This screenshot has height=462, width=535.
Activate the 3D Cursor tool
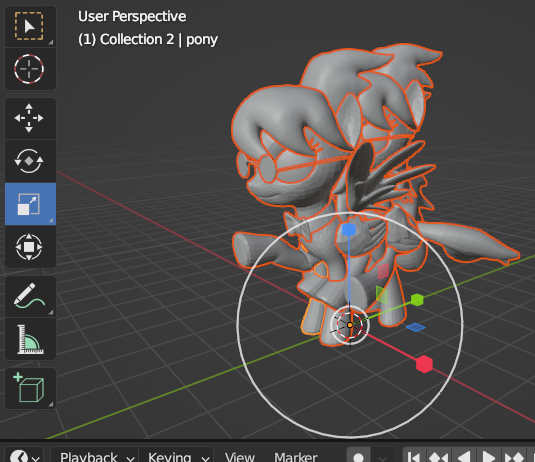[x=30, y=69]
